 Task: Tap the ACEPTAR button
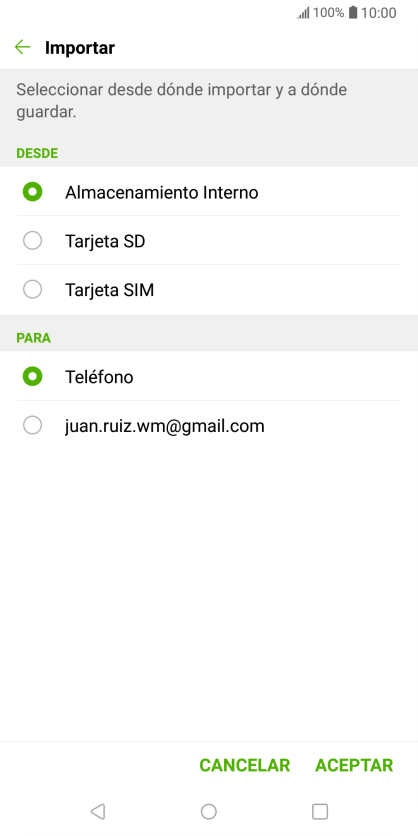(x=354, y=765)
